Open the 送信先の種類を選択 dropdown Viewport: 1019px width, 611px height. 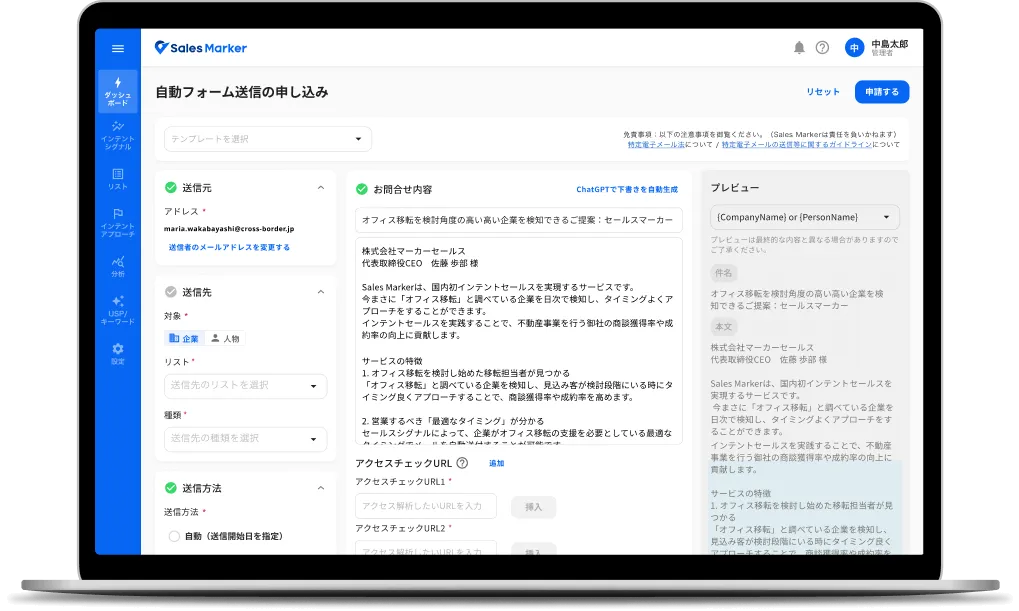246,439
